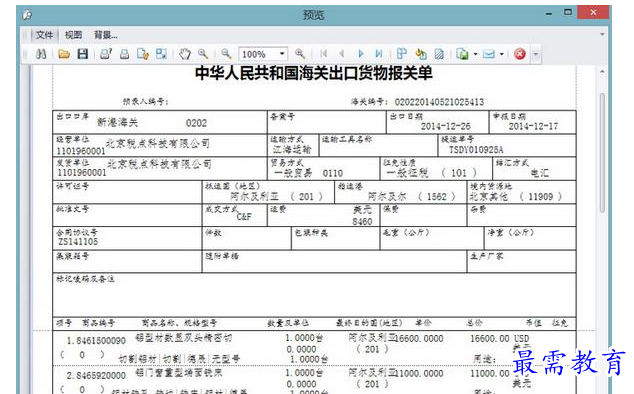The width and height of the screenshot is (634, 394).
Task: Click the declaration date 2014-12-17
Action: [x=533, y=126]
